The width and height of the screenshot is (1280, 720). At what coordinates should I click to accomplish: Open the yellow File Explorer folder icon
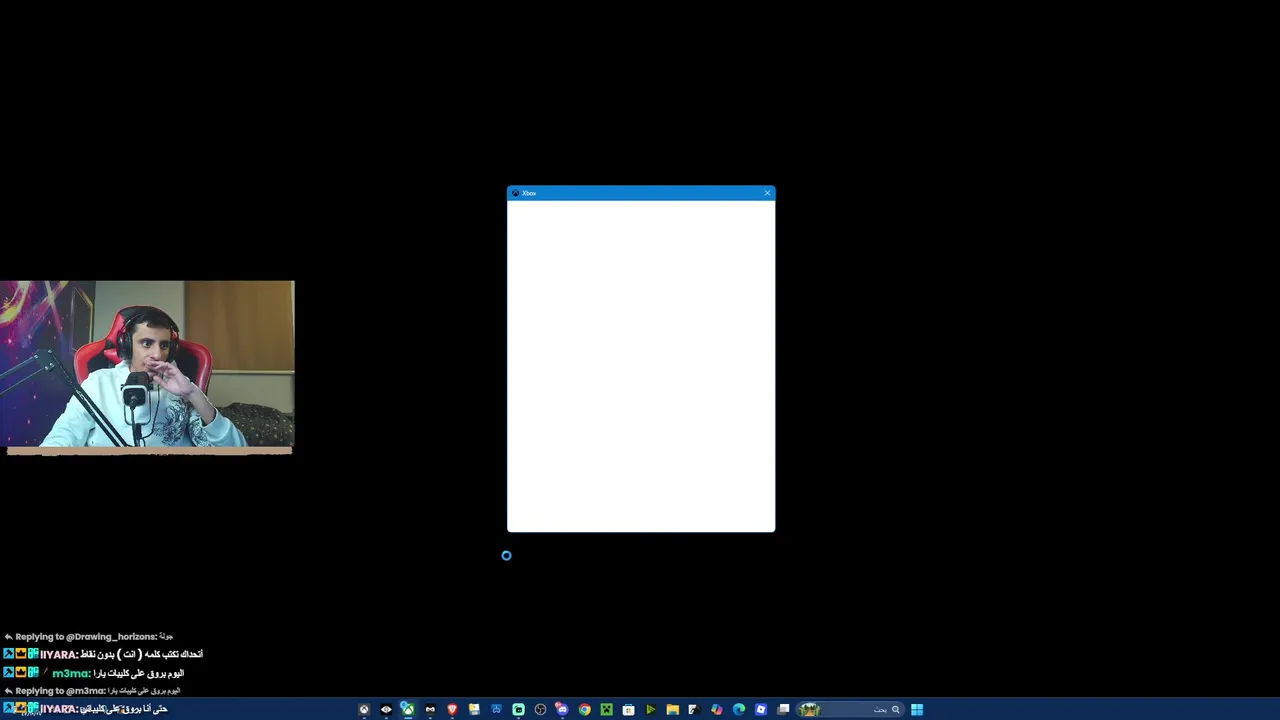[672, 710]
